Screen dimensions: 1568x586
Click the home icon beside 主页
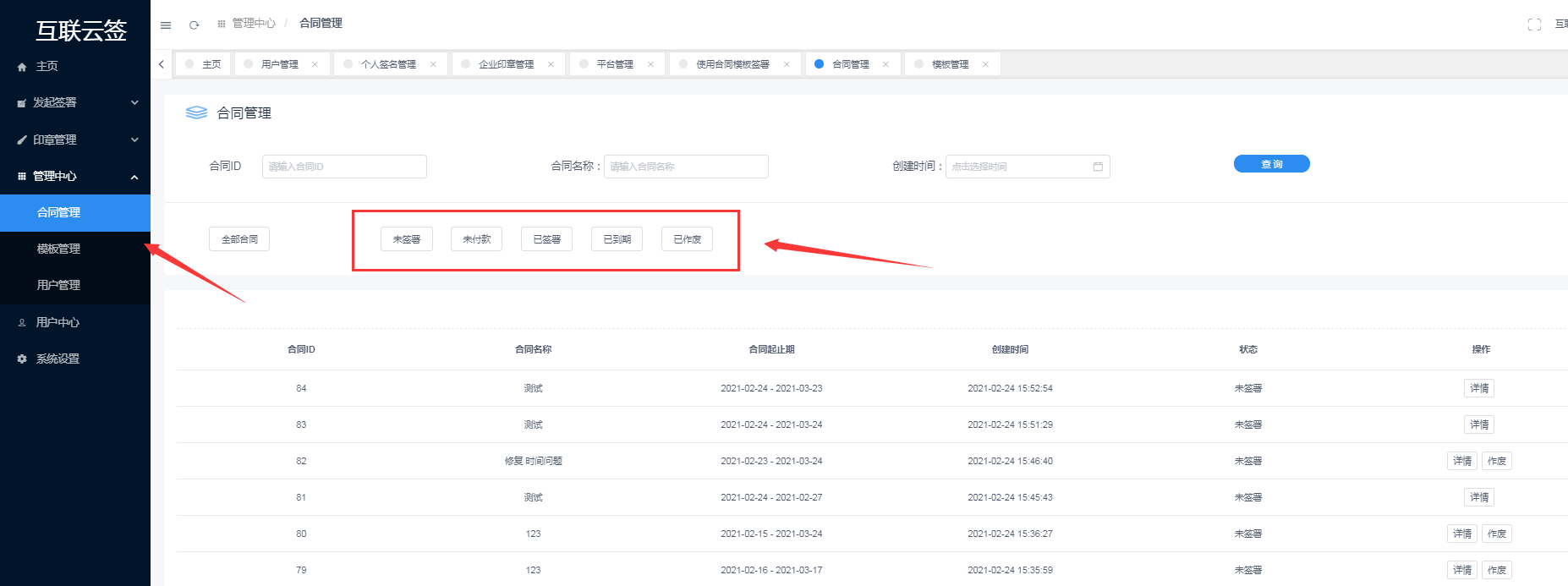pyautogui.click(x=22, y=67)
